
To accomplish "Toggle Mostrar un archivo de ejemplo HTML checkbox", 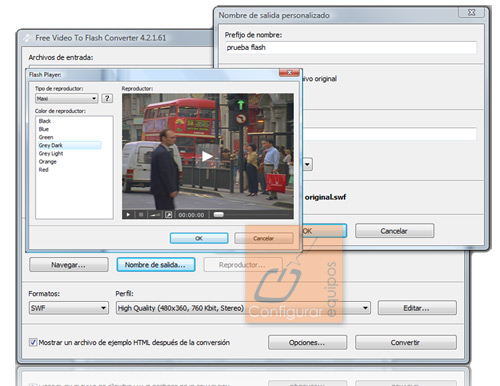I will click(x=33, y=342).
